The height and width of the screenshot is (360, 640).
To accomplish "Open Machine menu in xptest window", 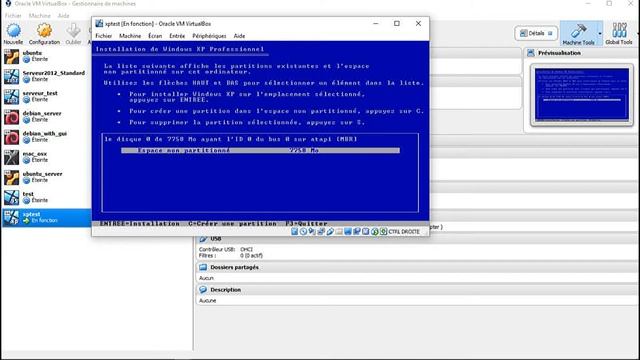I will click(x=130, y=36).
